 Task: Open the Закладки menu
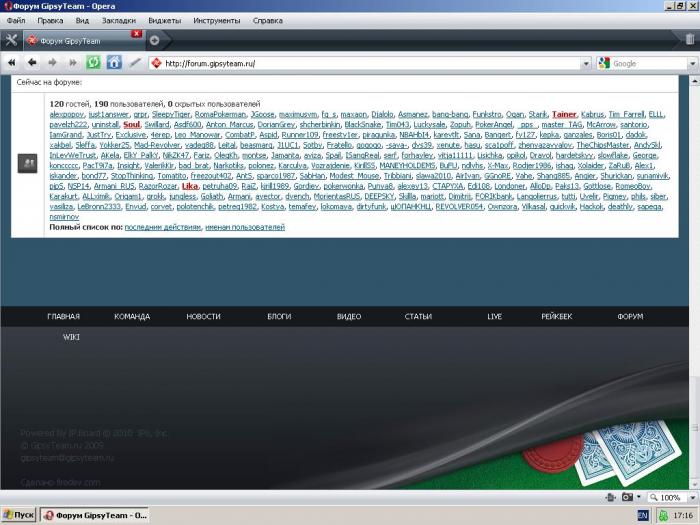[x=119, y=21]
